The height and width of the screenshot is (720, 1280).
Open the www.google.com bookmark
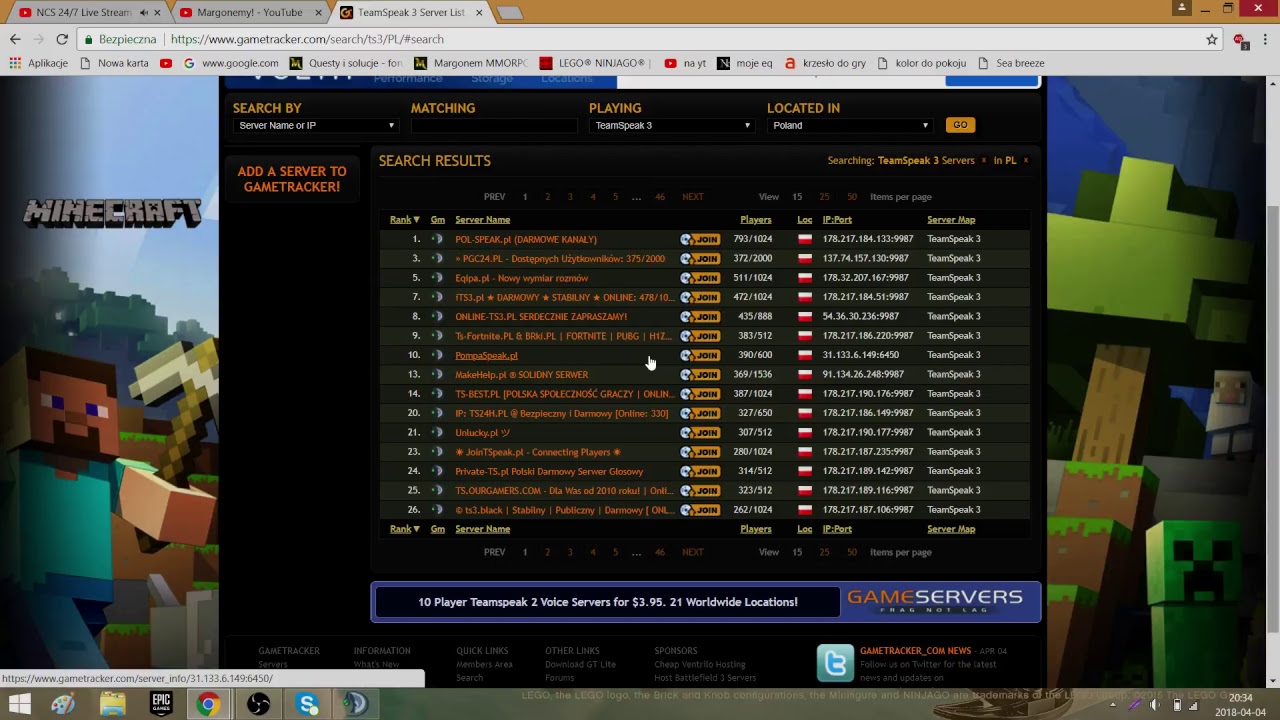pyautogui.click(x=231, y=63)
